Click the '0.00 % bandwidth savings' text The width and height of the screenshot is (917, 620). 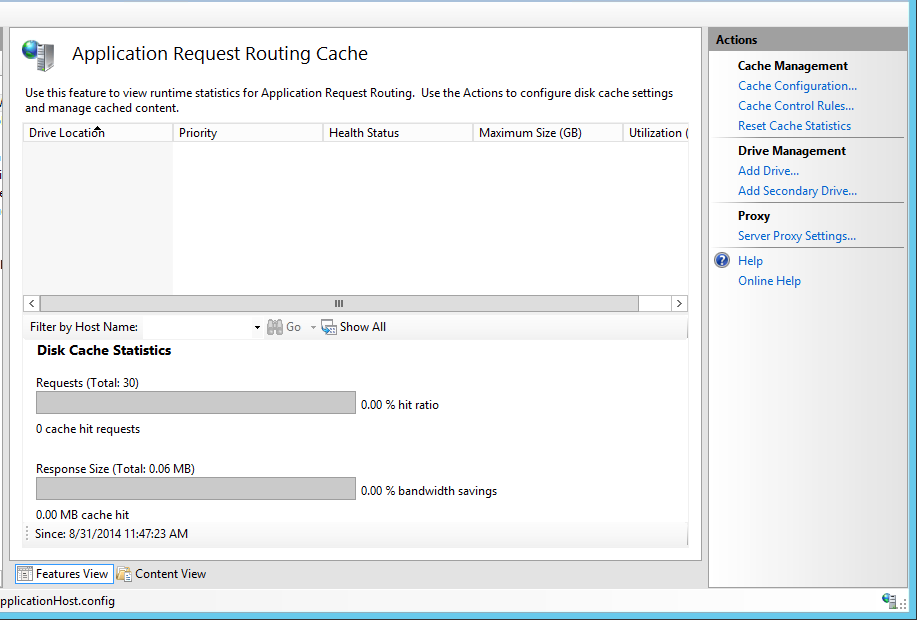click(429, 491)
